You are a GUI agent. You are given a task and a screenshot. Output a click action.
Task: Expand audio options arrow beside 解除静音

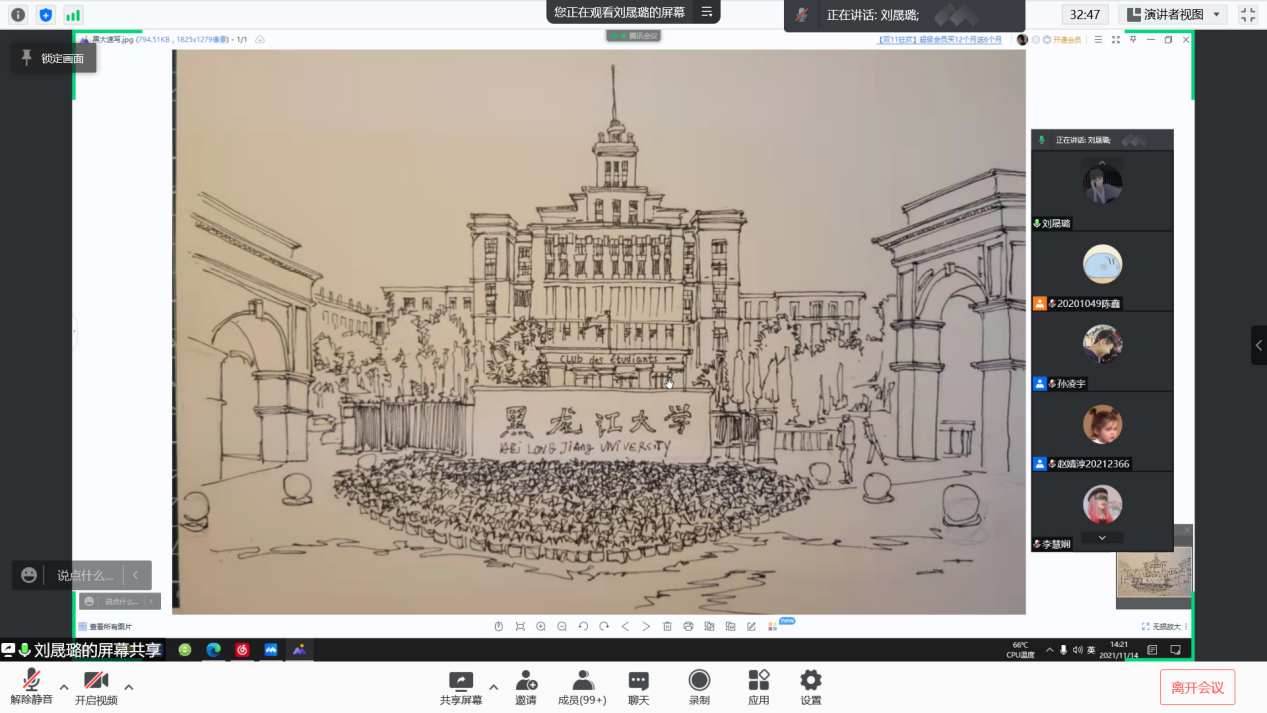64,687
